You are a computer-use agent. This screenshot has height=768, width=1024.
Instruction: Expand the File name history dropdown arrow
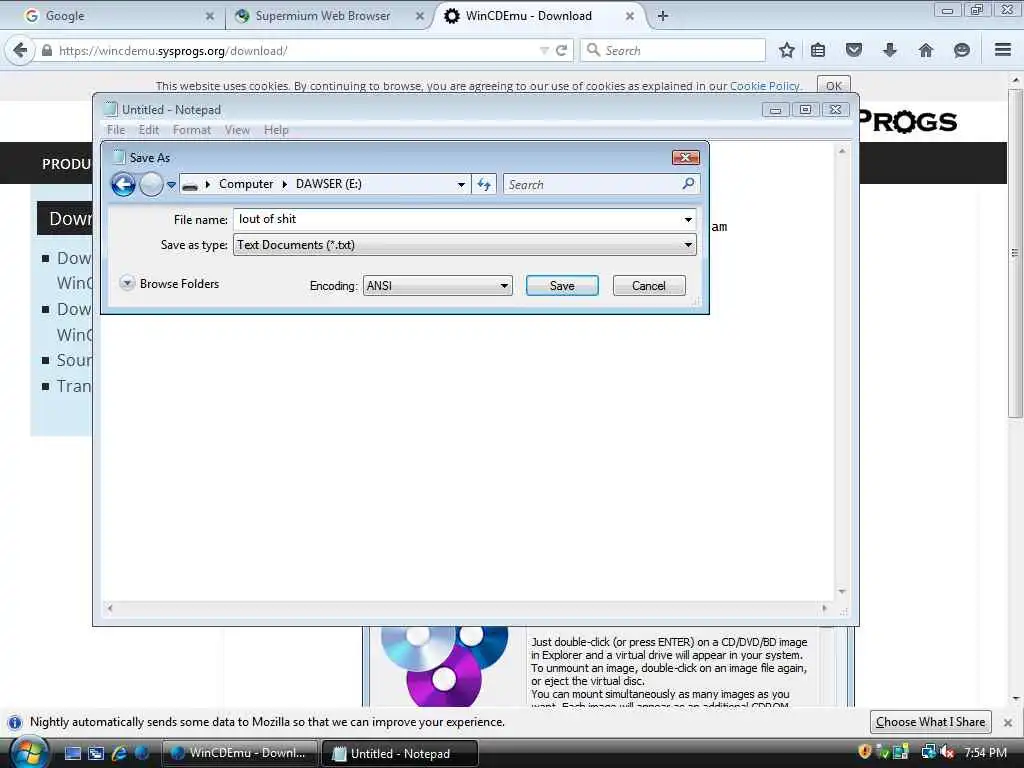688,219
